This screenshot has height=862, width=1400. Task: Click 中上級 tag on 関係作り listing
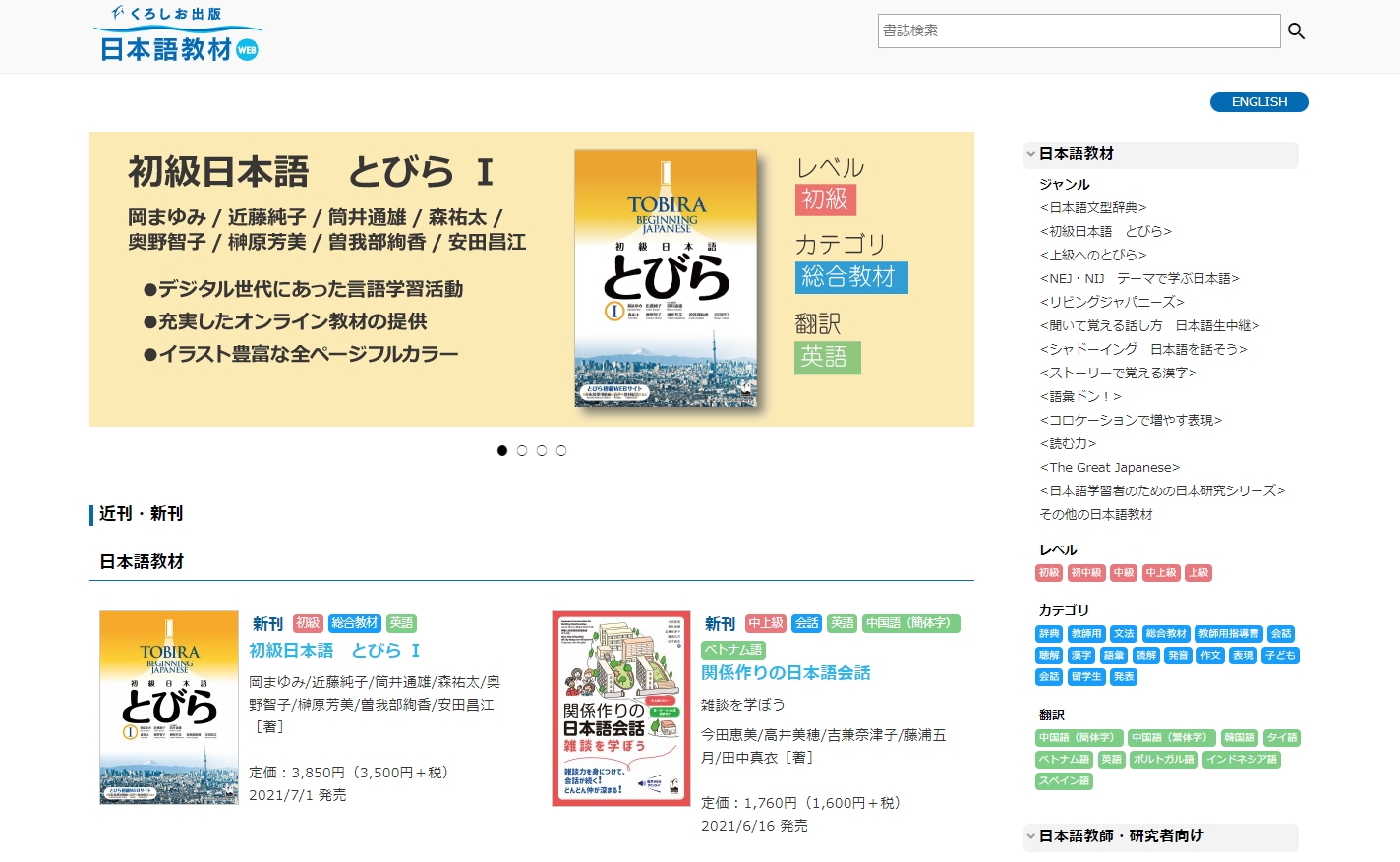(766, 623)
